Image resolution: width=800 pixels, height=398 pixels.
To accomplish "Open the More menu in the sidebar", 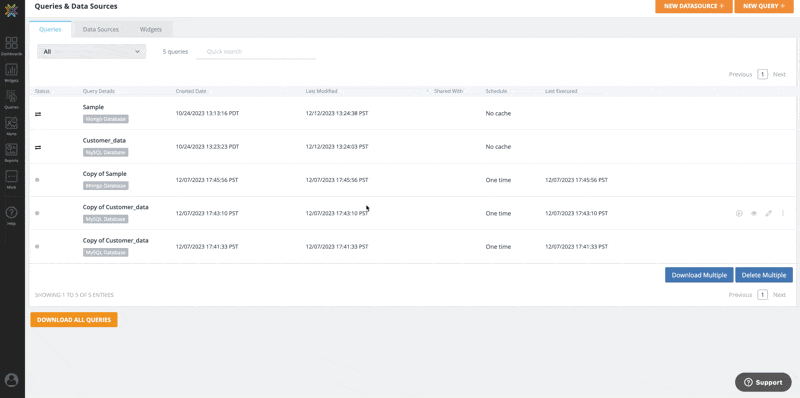I will click(x=11, y=180).
